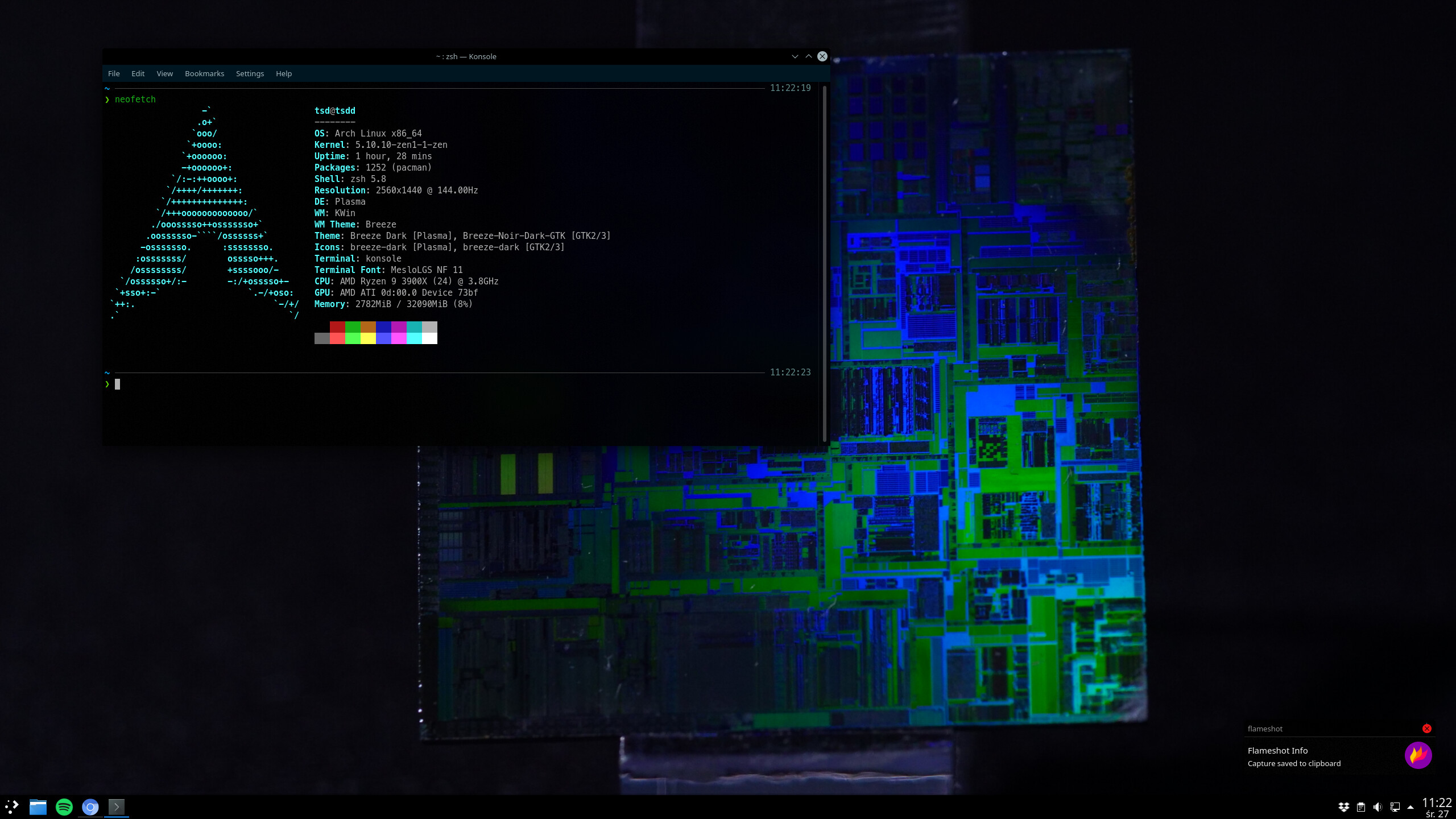Image resolution: width=1456 pixels, height=819 pixels.
Task: Click the 'Terminal: konsole' line
Action: click(358, 258)
